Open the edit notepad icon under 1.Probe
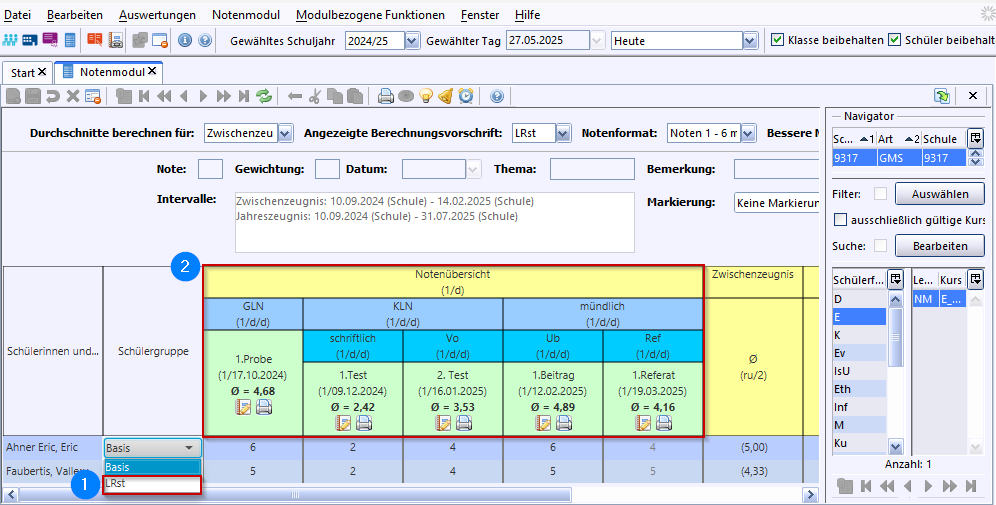 [x=243, y=408]
